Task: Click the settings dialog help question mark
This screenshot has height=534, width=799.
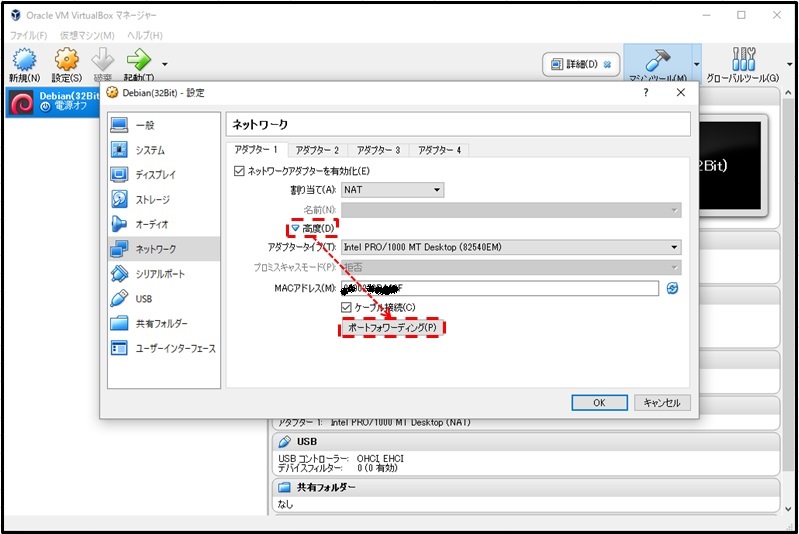Action: pyautogui.click(x=646, y=93)
